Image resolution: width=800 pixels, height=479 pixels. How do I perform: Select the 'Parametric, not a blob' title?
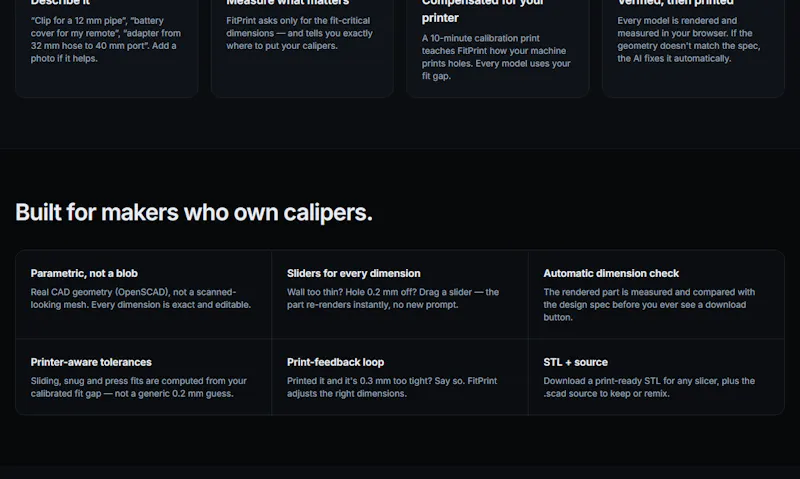pos(84,273)
